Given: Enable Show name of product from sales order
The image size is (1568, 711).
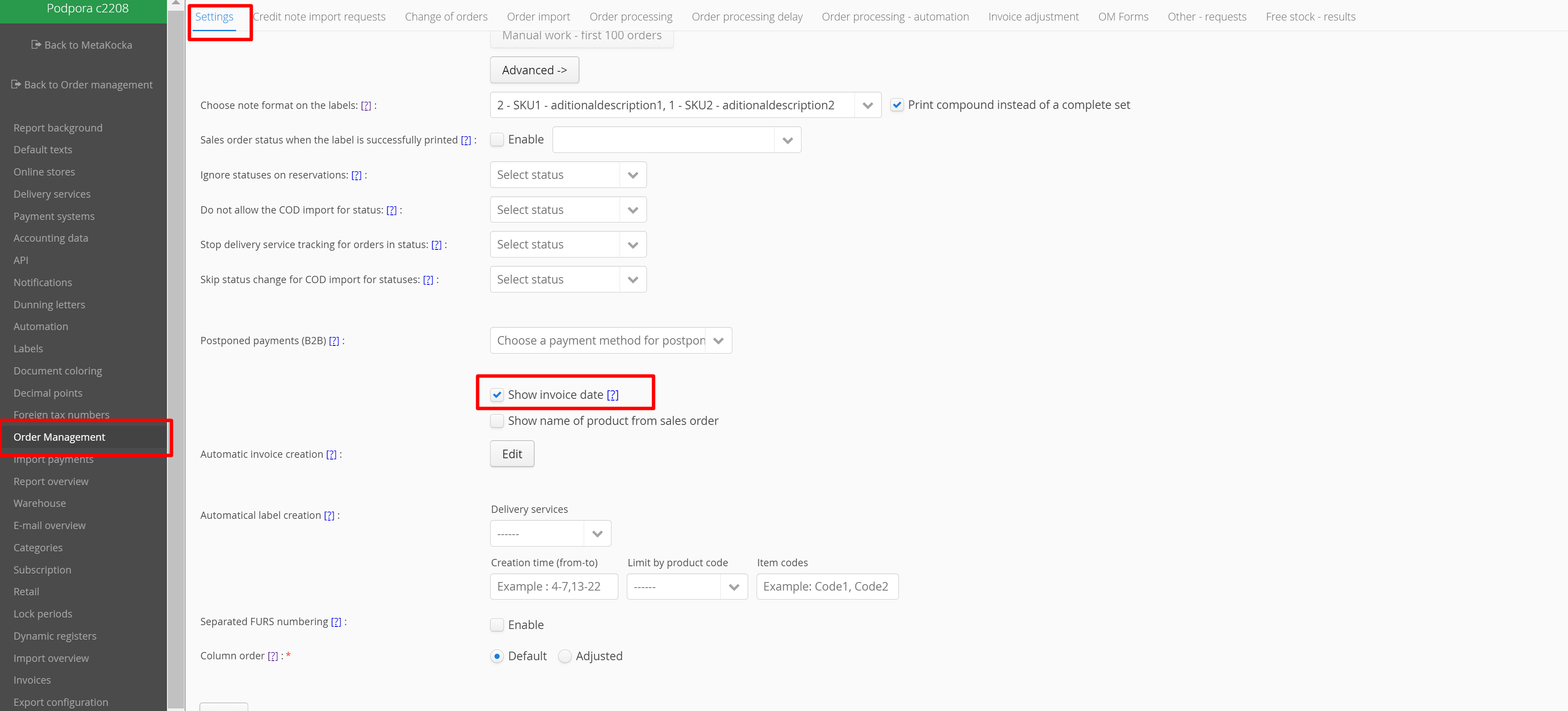Looking at the screenshot, I should pyautogui.click(x=497, y=421).
